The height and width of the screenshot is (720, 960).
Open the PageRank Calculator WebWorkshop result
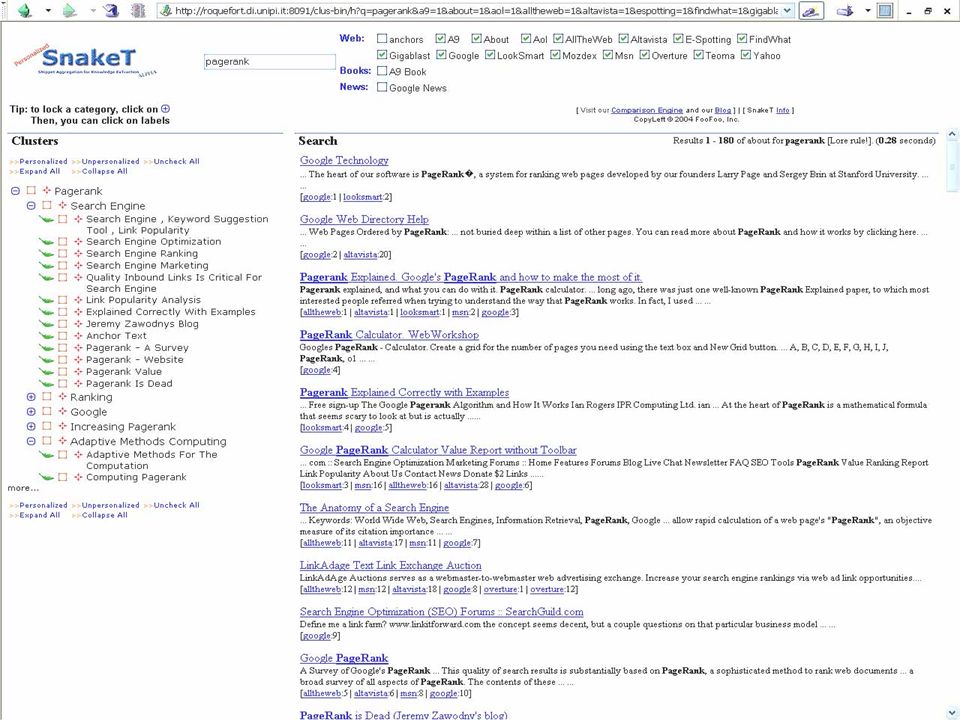point(389,335)
